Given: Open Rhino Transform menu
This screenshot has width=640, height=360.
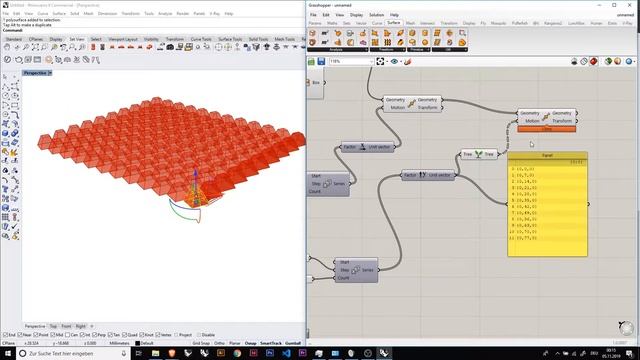Looking at the screenshot, I should pyautogui.click(x=131, y=13).
